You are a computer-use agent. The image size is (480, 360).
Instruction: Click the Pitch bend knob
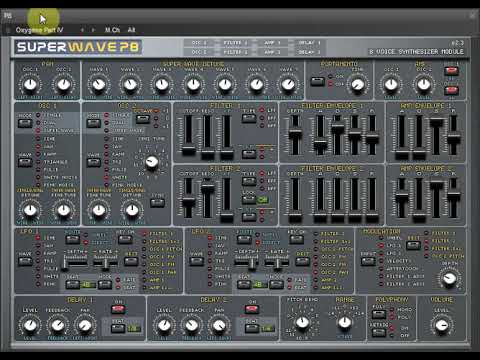[x=303, y=322]
